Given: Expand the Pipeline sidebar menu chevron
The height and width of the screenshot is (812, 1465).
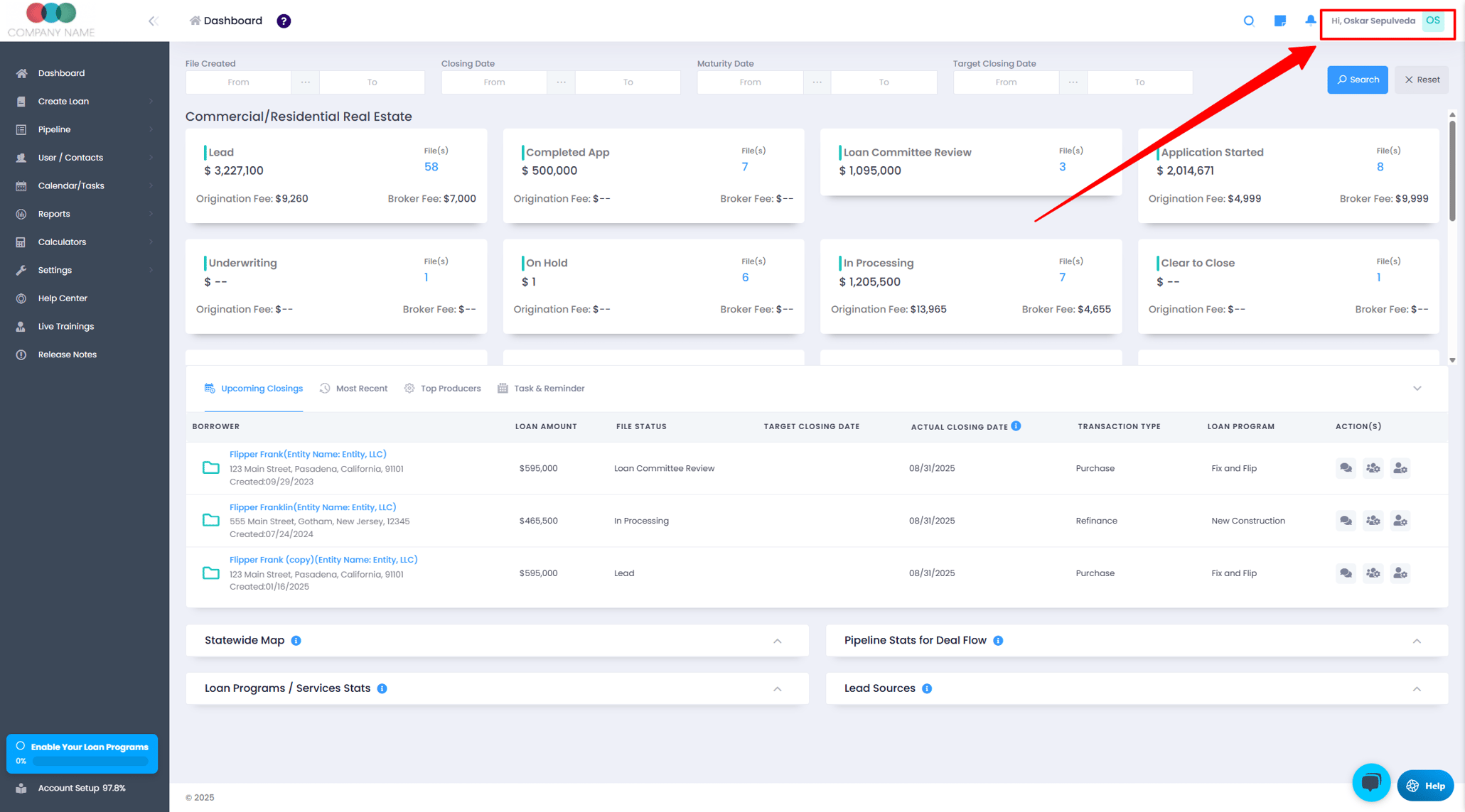Looking at the screenshot, I should tap(151, 129).
